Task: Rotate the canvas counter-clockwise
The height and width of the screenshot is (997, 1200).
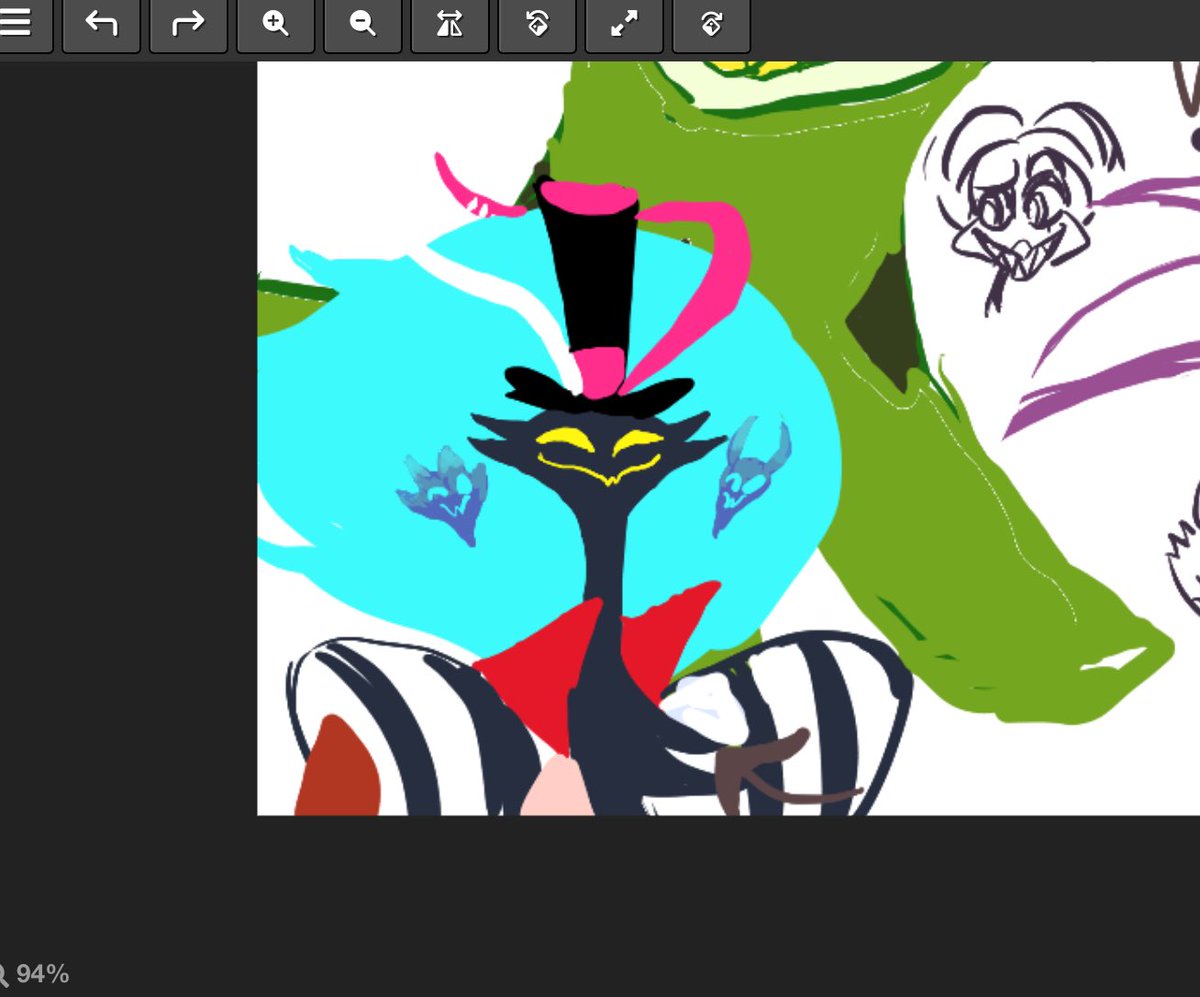Action: 536,24
